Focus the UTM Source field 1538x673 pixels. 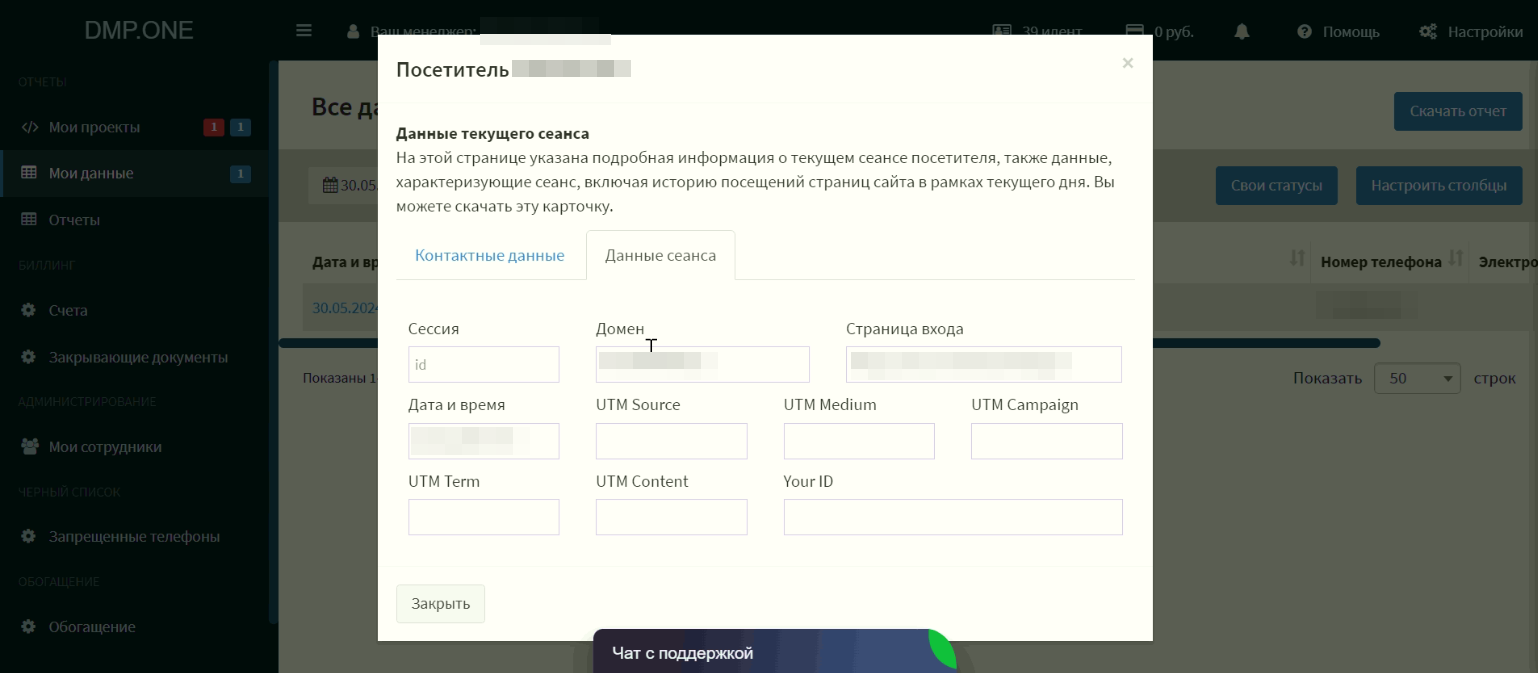[671, 441]
